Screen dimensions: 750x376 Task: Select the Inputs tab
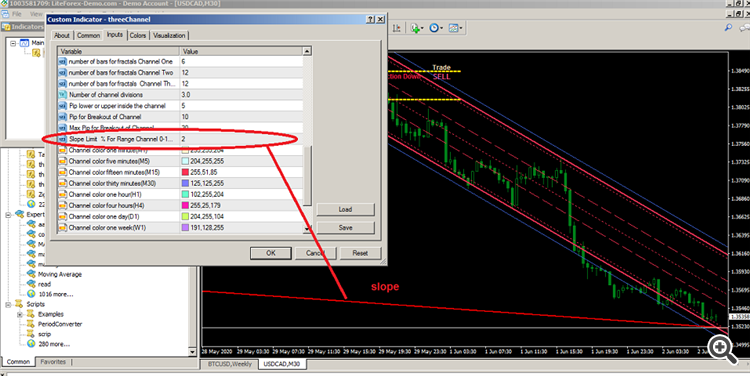click(x=115, y=35)
